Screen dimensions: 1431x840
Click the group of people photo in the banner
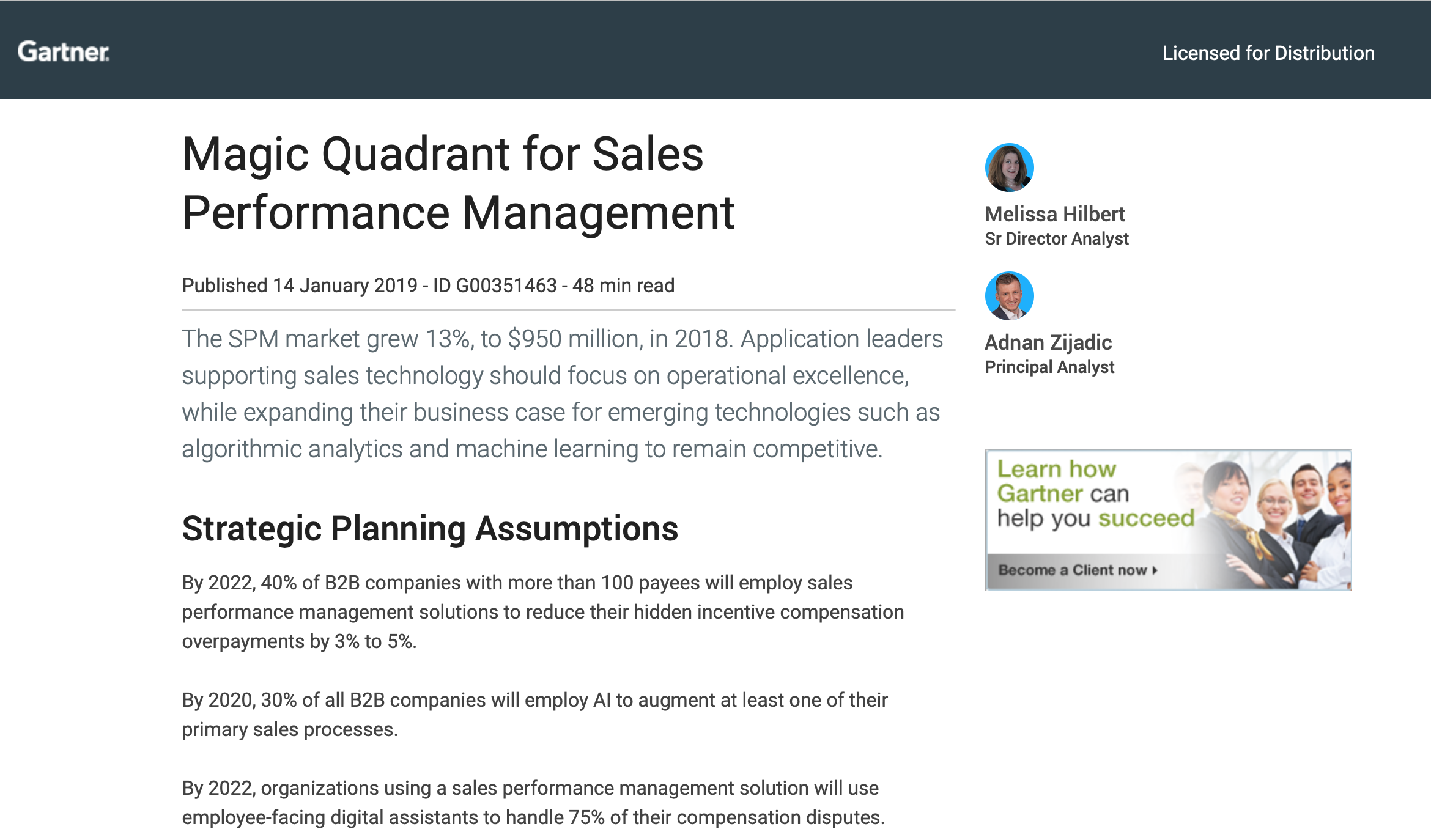coord(1272,521)
